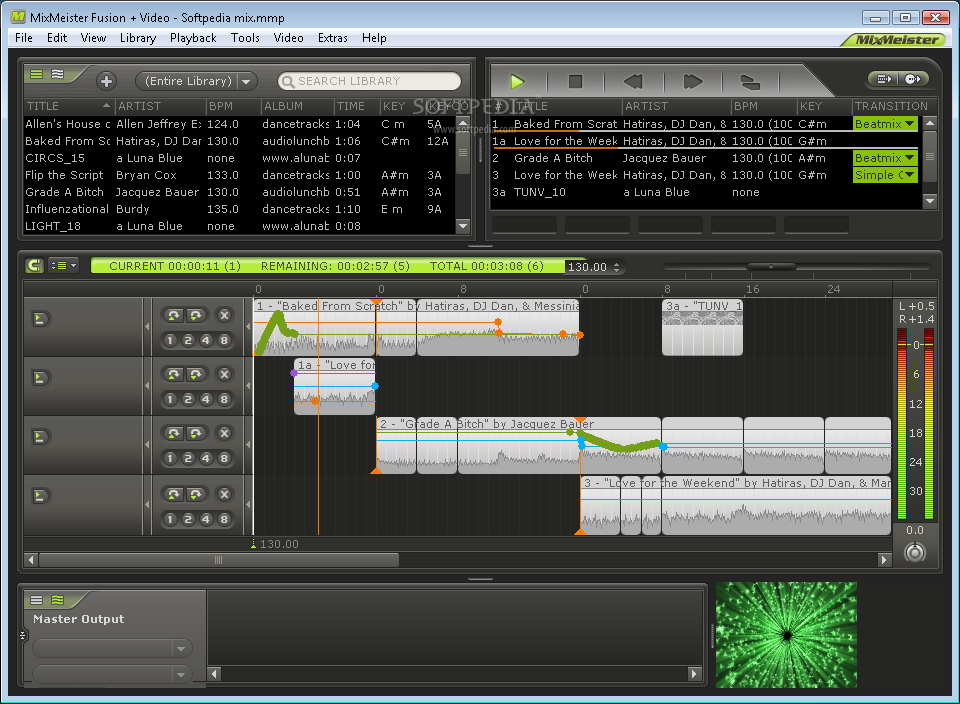Open Simple transition dropdown for track 3
This screenshot has height=704, width=960.
[x=885, y=175]
